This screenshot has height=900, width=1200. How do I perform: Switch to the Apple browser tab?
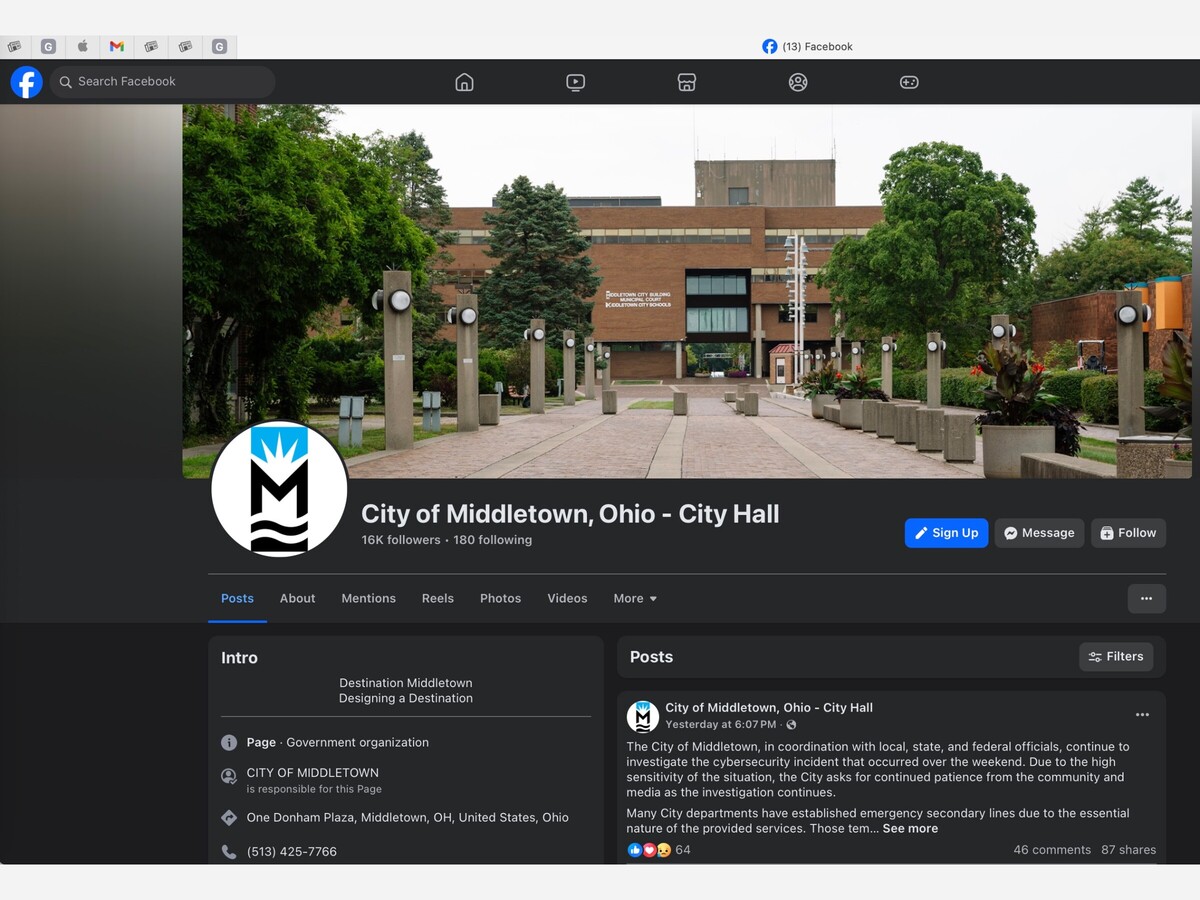coord(83,46)
